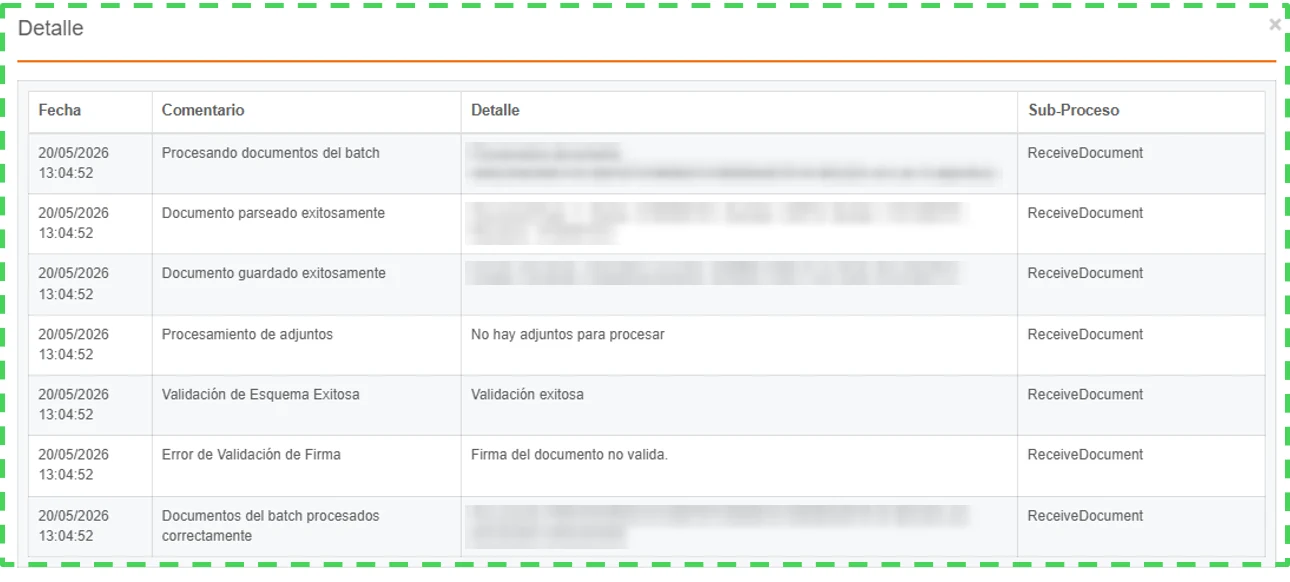
Task: Select 'Documentos del batch procesados correctamente' comment
Action: (x=271, y=526)
